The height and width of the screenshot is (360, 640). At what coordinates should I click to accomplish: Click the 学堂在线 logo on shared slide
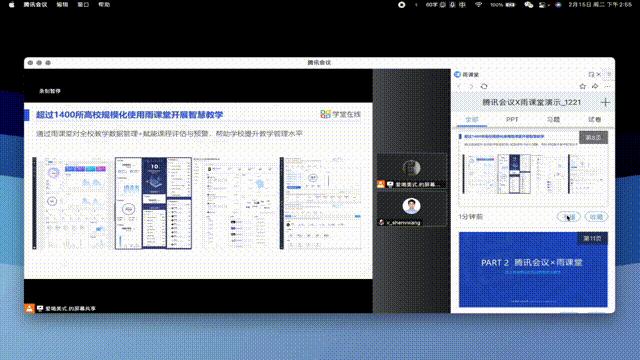340,114
